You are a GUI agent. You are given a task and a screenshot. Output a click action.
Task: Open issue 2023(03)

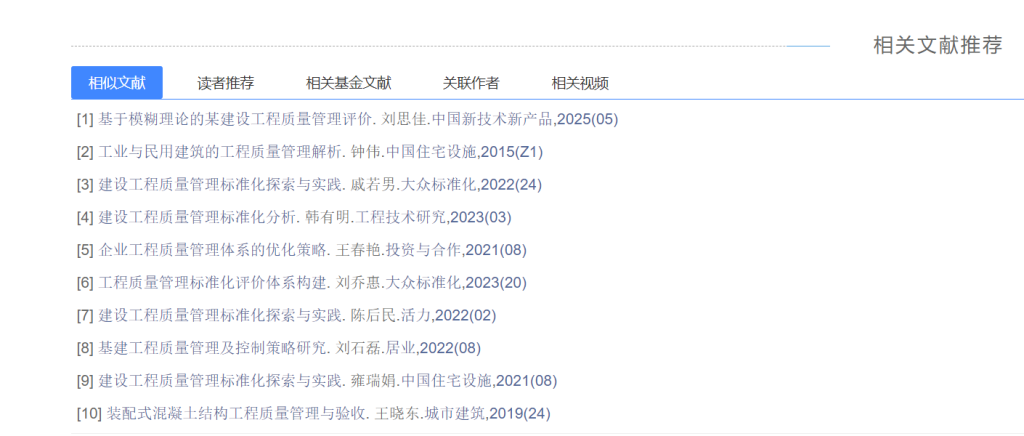(481, 217)
